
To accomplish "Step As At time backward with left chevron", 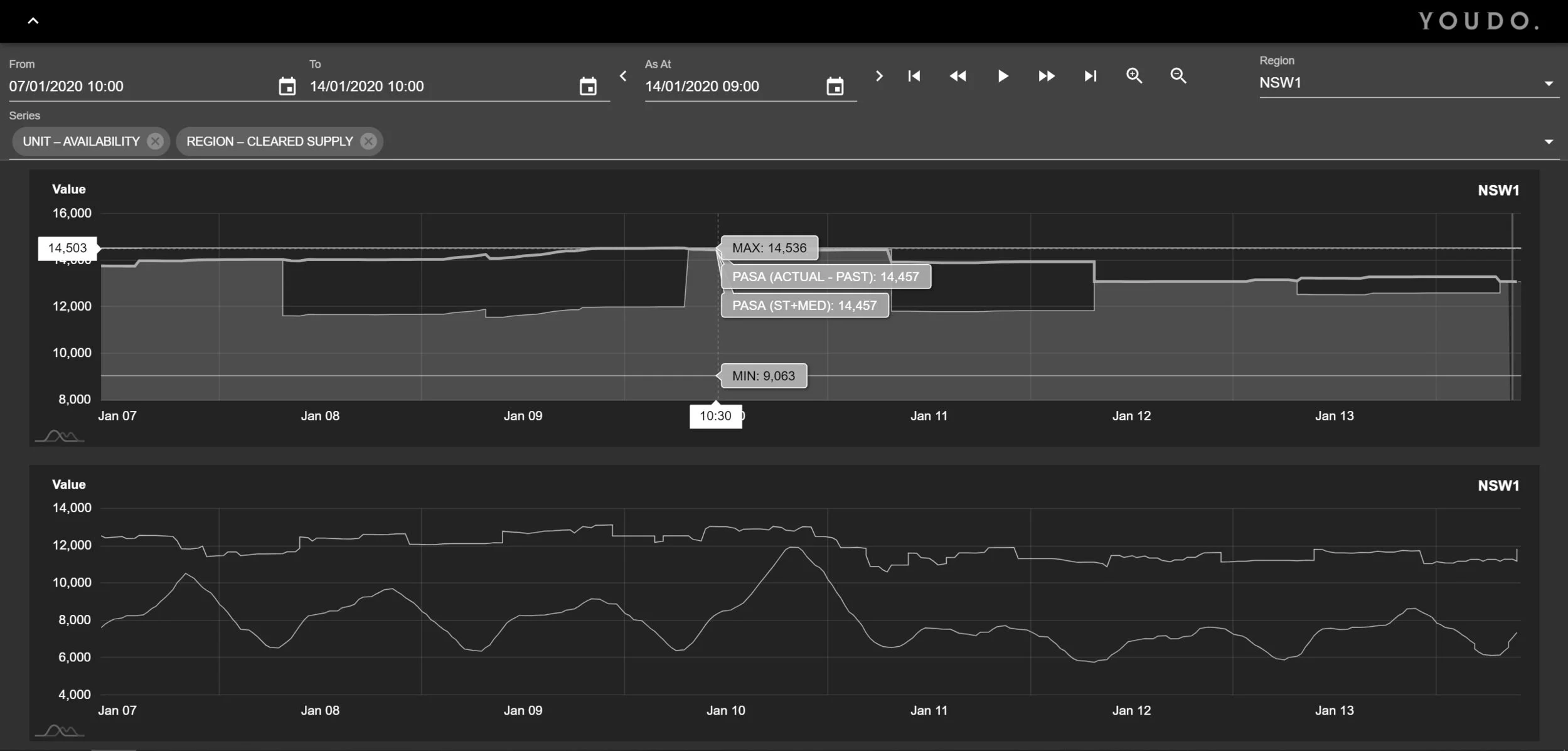I will pyautogui.click(x=623, y=76).
